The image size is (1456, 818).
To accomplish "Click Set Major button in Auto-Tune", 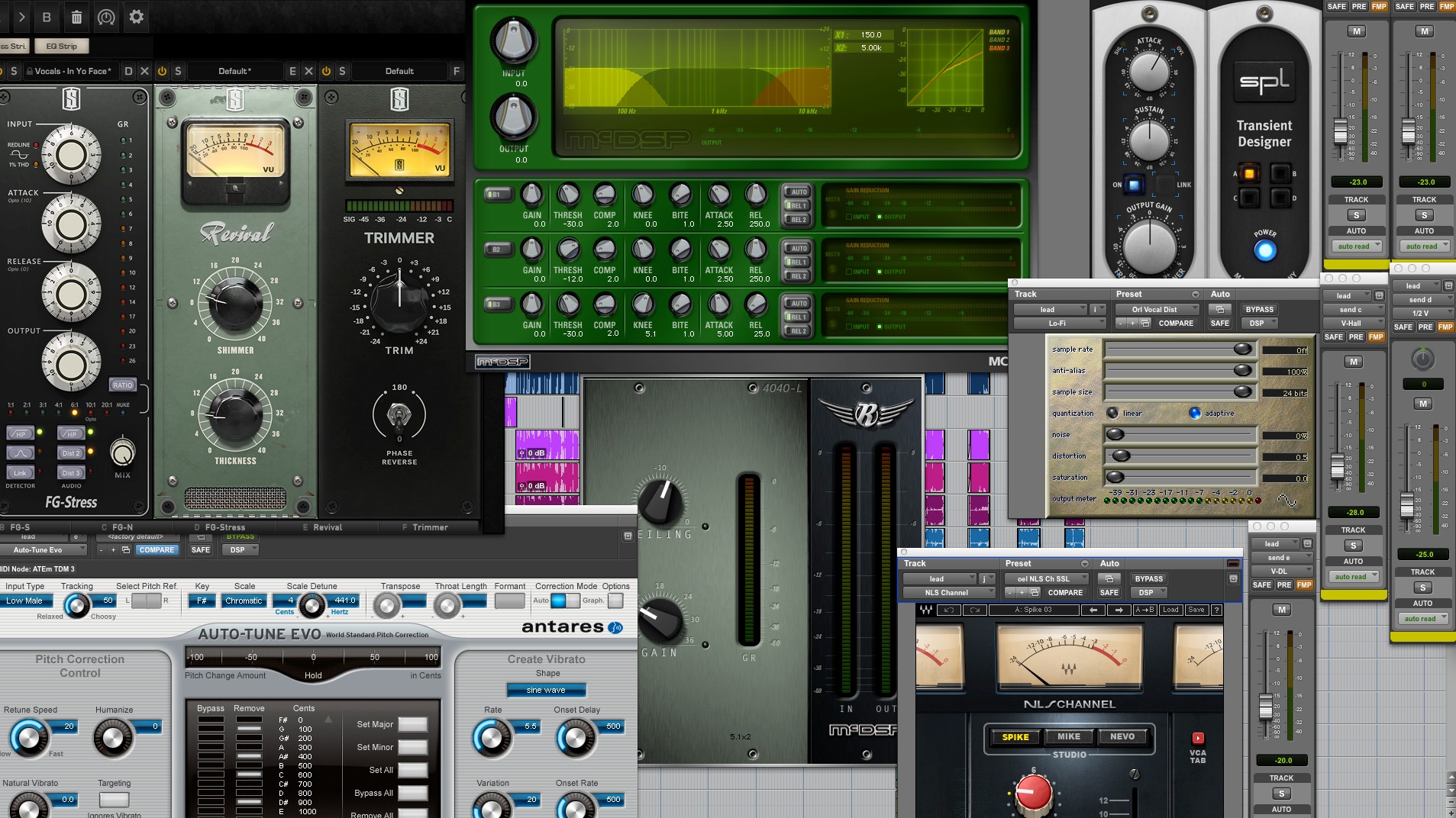I will (x=412, y=724).
